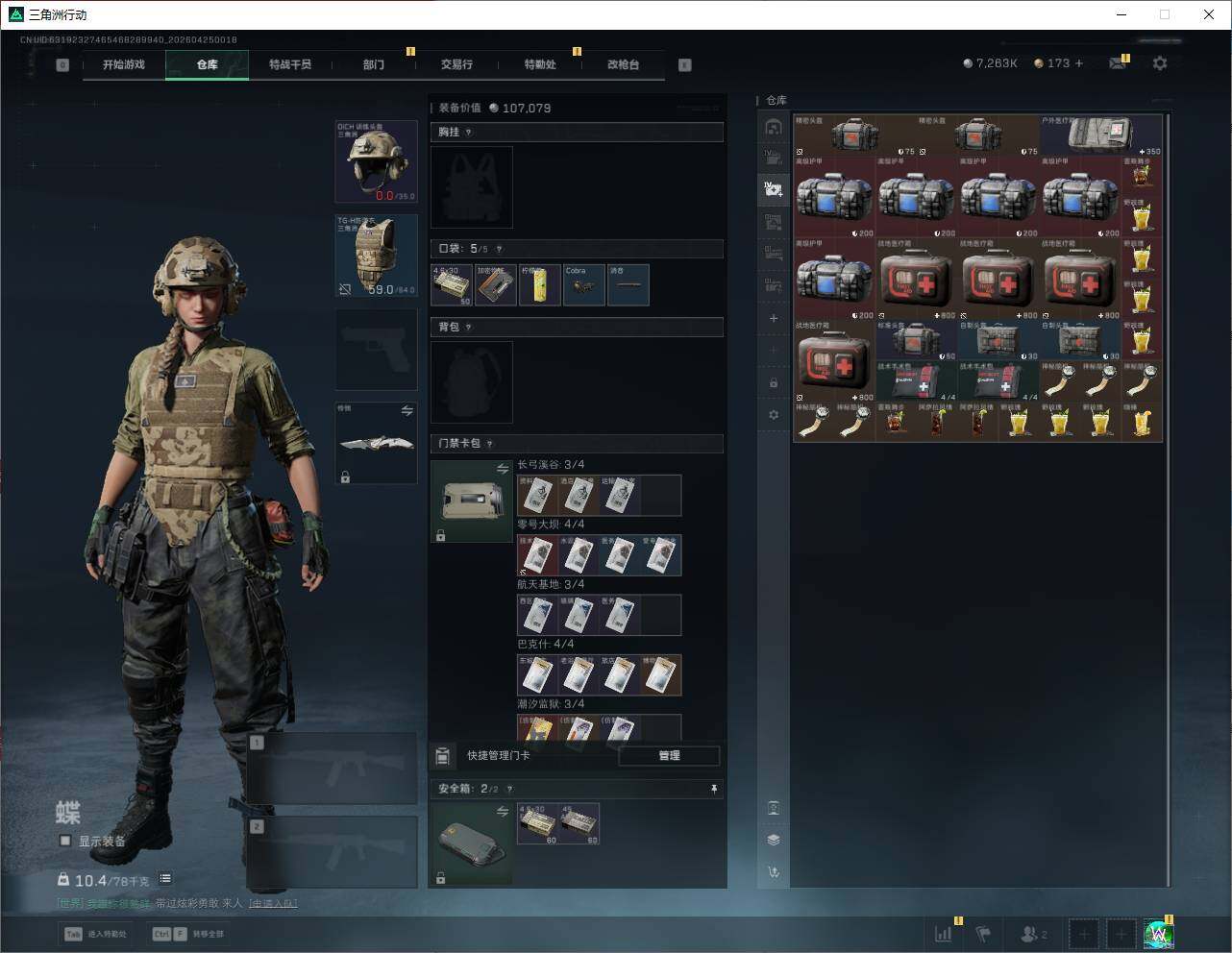The height and width of the screenshot is (953, 1232).
Task: Click the flag icon in bottom bar
Action: point(983,933)
